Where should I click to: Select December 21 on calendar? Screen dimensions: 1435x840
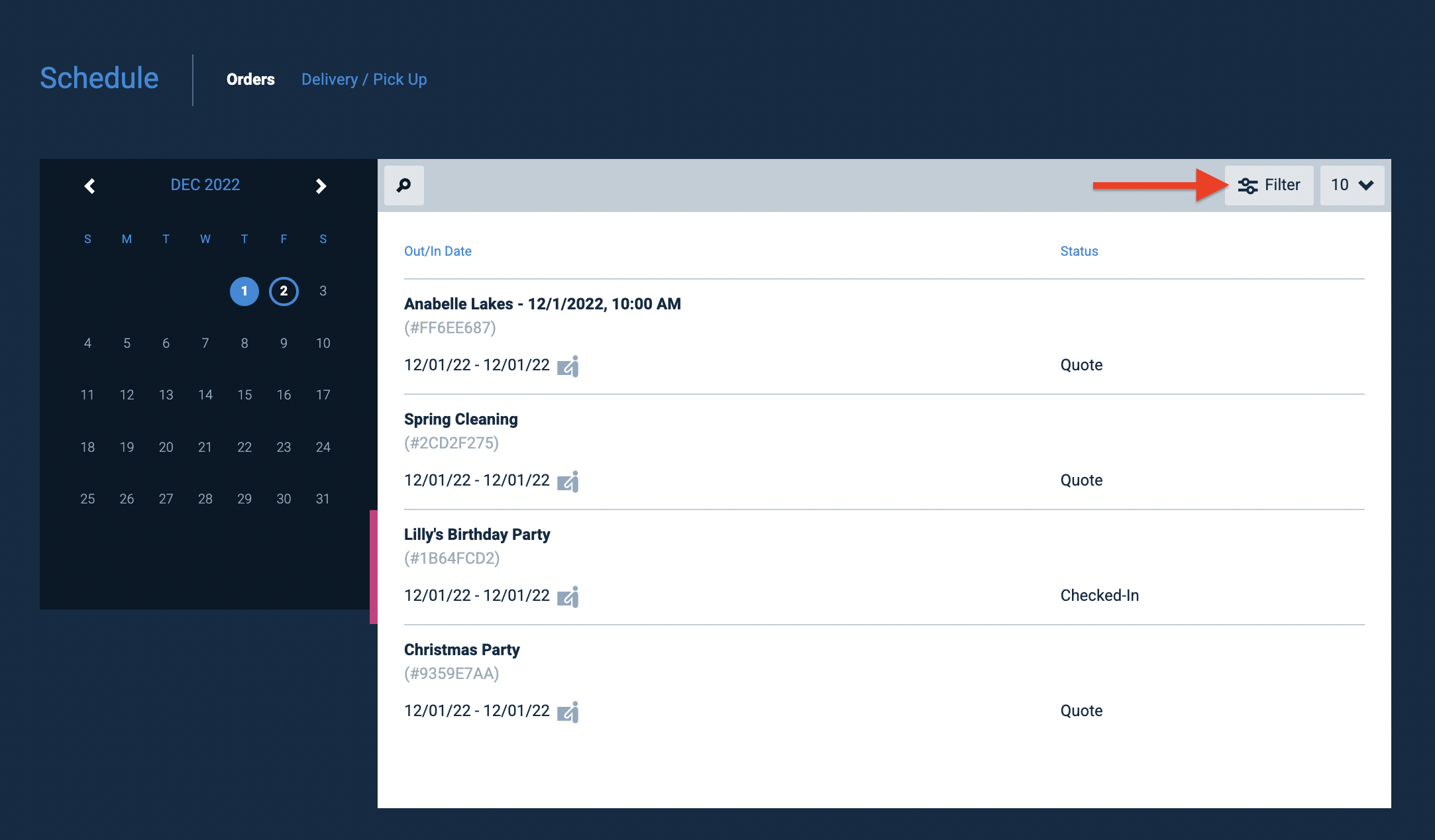pyautogui.click(x=205, y=447)
